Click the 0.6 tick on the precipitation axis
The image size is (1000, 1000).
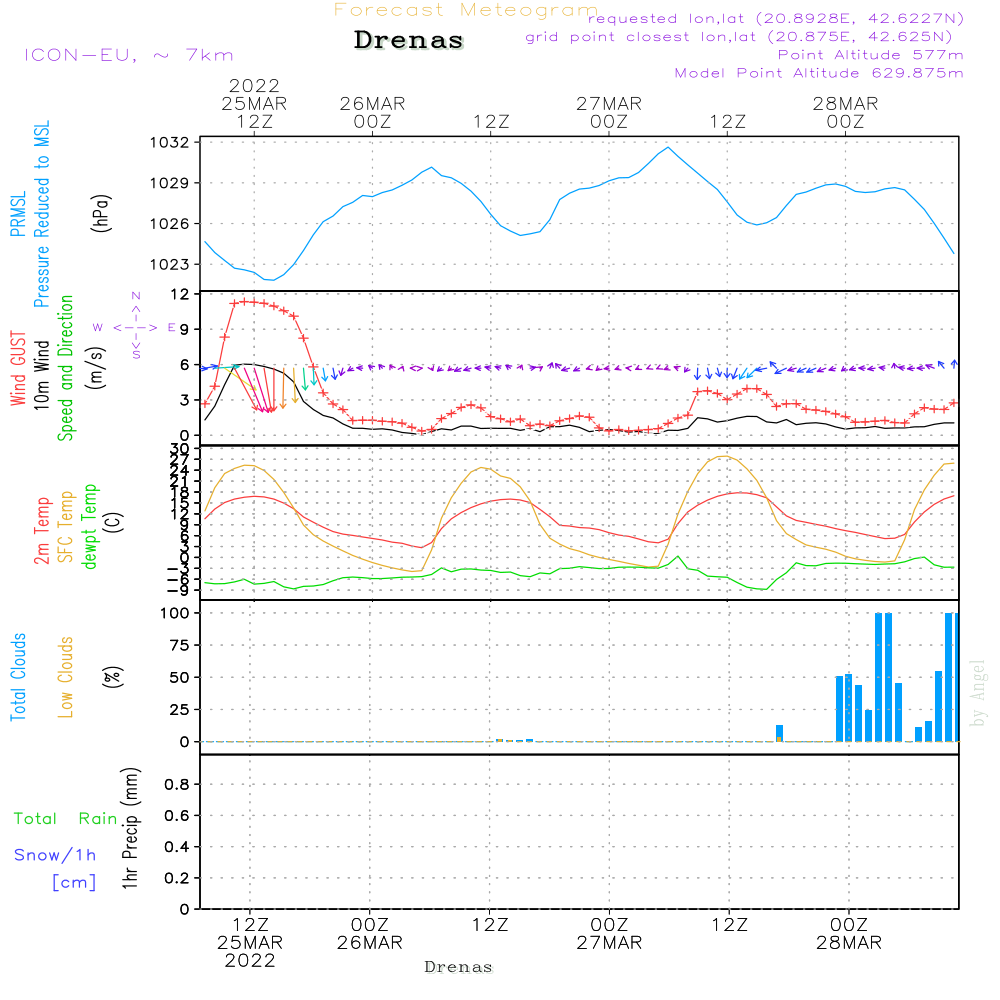(x=177, y=816)
